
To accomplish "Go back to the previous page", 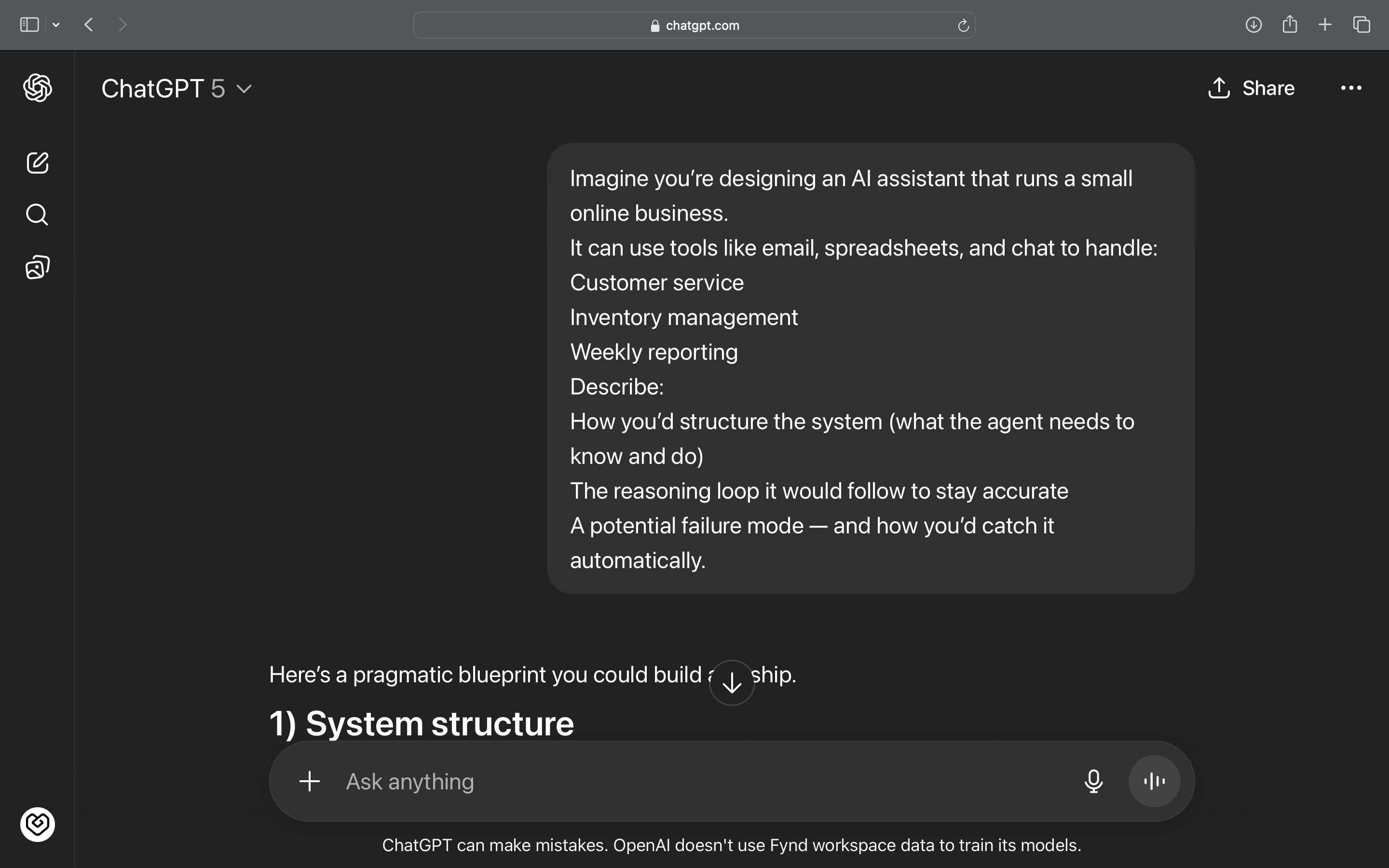I will pyautogui.click(x=88, y=25).
